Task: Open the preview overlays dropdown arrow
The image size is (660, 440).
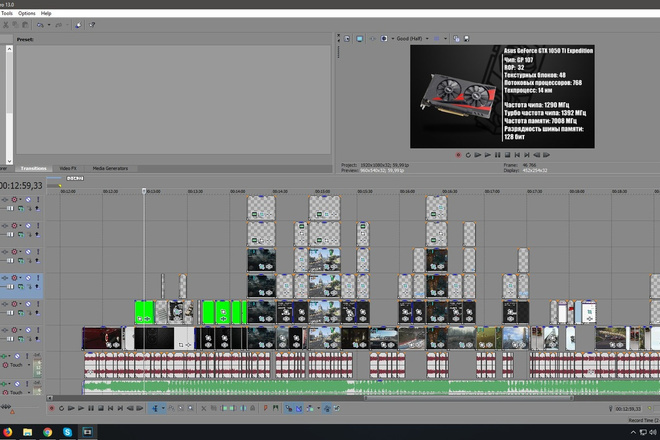Action: 445,38
